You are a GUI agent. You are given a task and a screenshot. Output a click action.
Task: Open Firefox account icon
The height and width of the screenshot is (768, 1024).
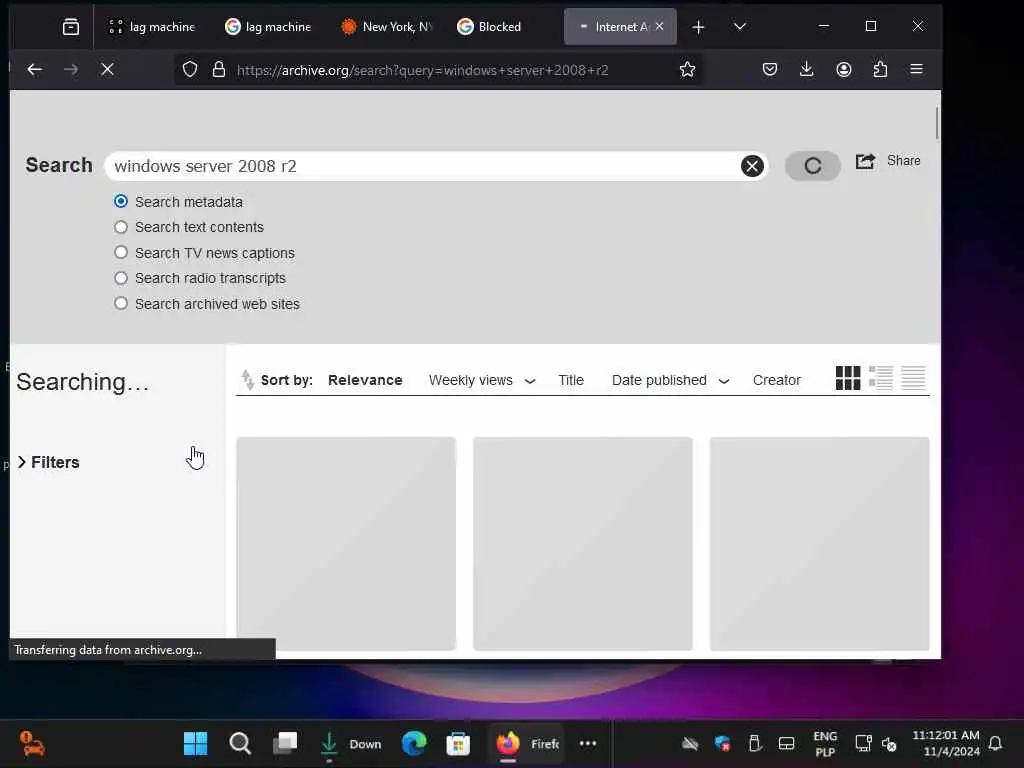[844, 69]
